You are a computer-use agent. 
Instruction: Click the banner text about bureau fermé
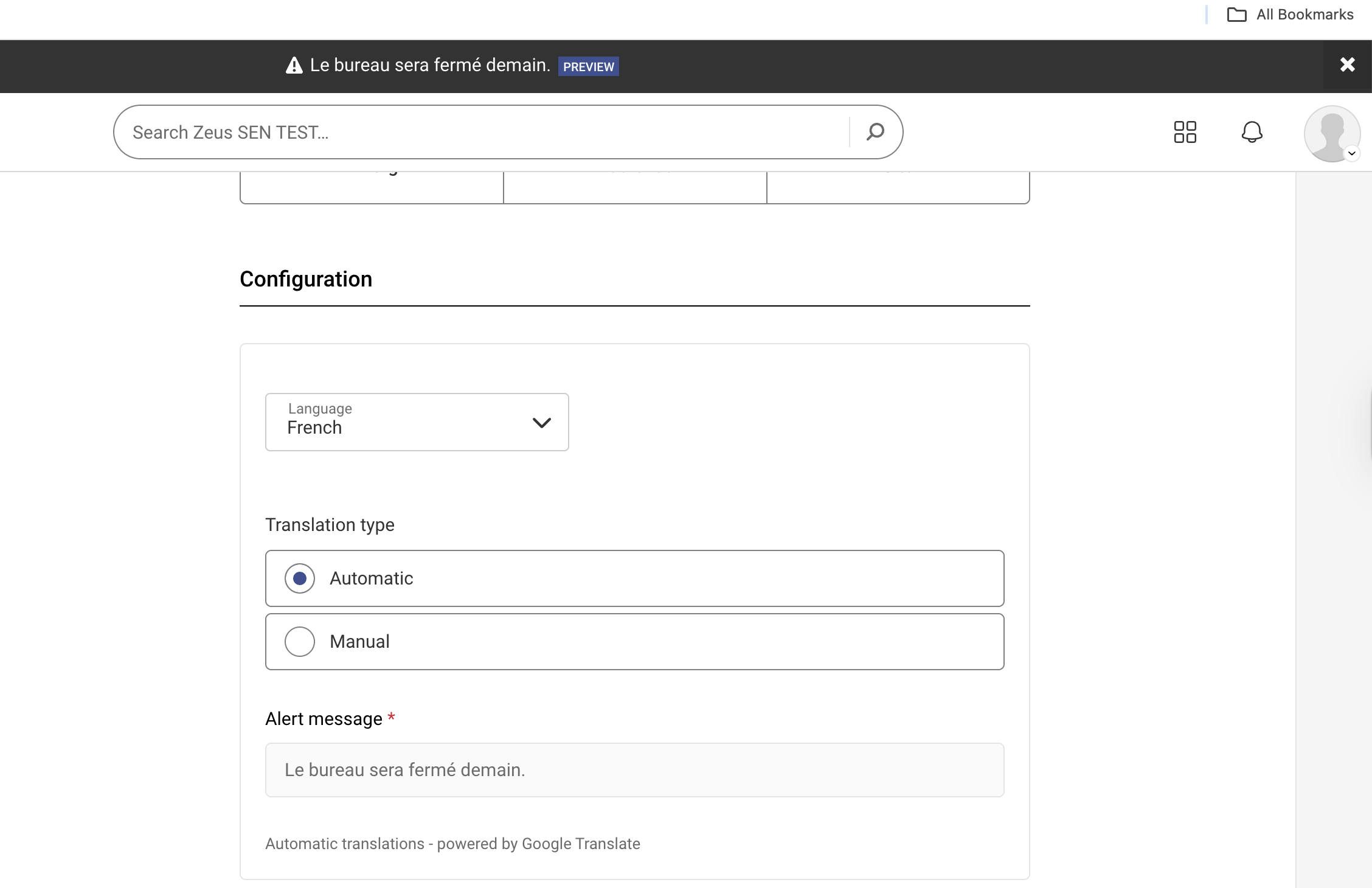tap(430, 65)
